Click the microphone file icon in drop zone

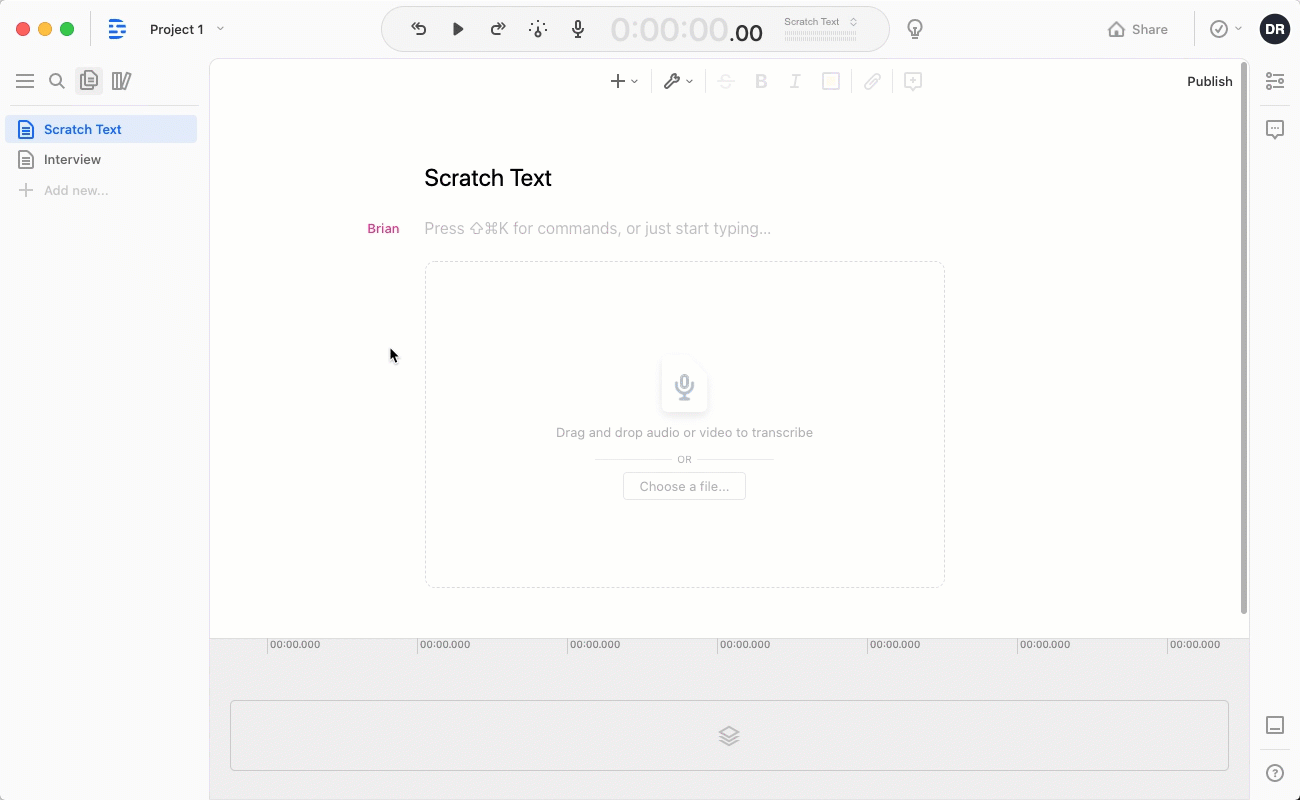685,386
